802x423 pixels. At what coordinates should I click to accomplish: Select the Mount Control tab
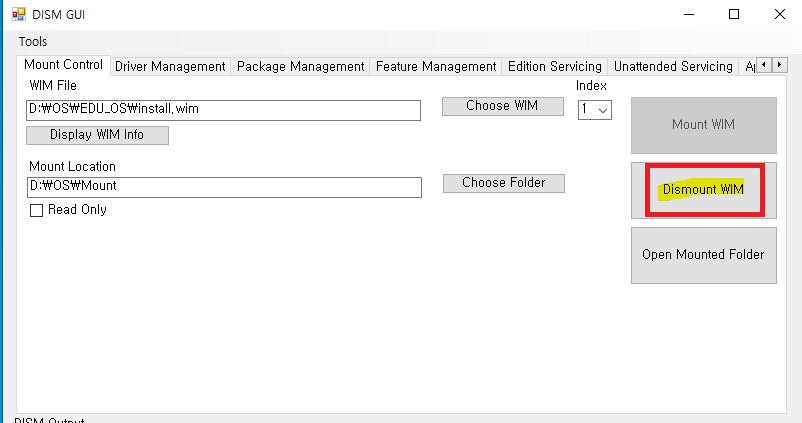(63, 65)
